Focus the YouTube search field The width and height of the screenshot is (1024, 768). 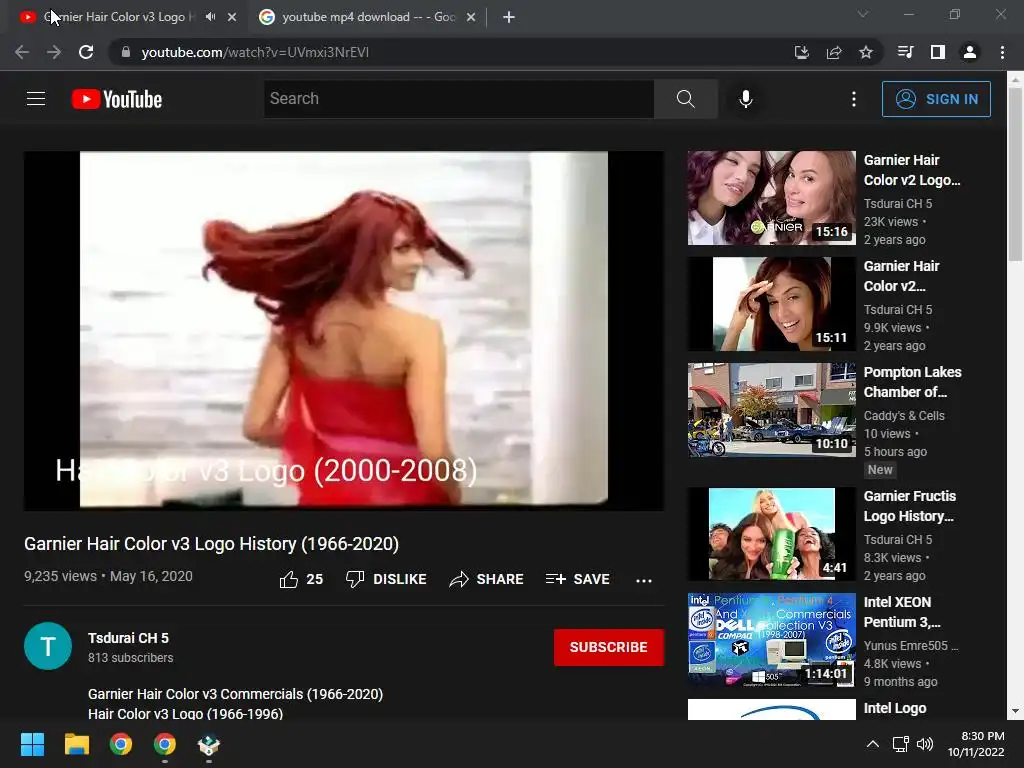[458, 99]
